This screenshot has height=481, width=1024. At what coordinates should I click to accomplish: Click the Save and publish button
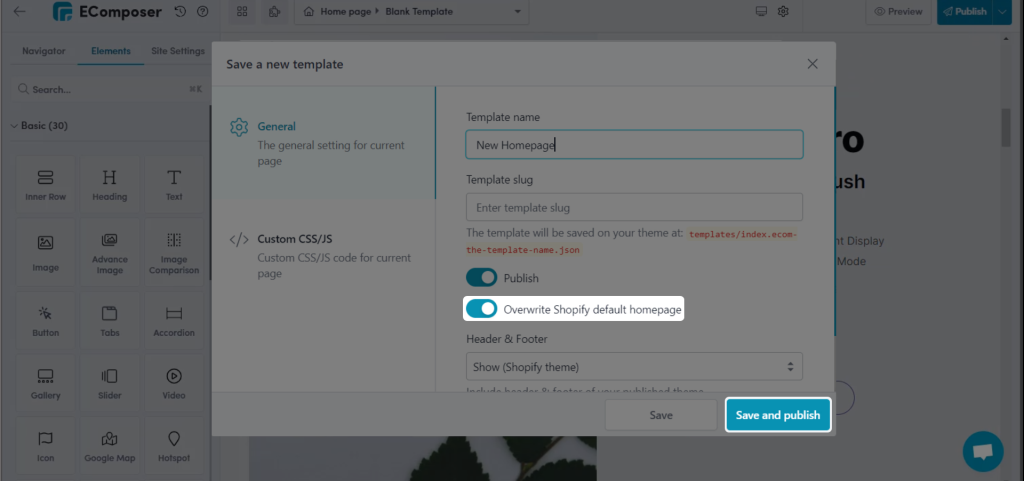pos(777,415)
